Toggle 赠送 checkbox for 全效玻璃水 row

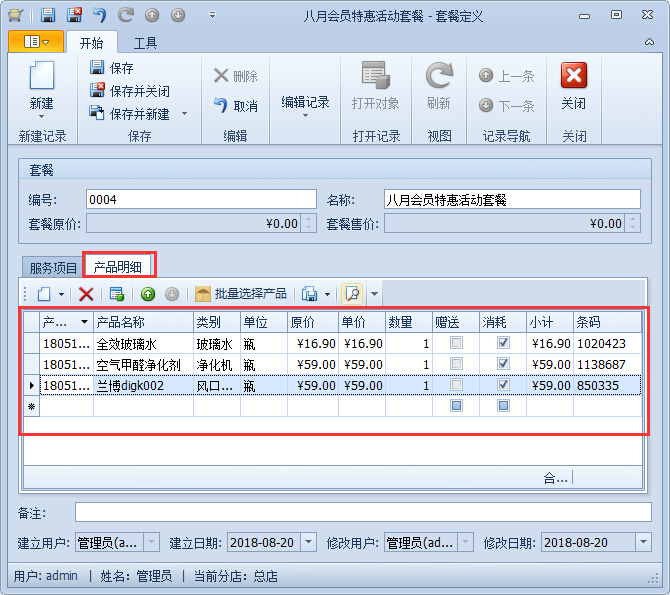click(456, 343)
